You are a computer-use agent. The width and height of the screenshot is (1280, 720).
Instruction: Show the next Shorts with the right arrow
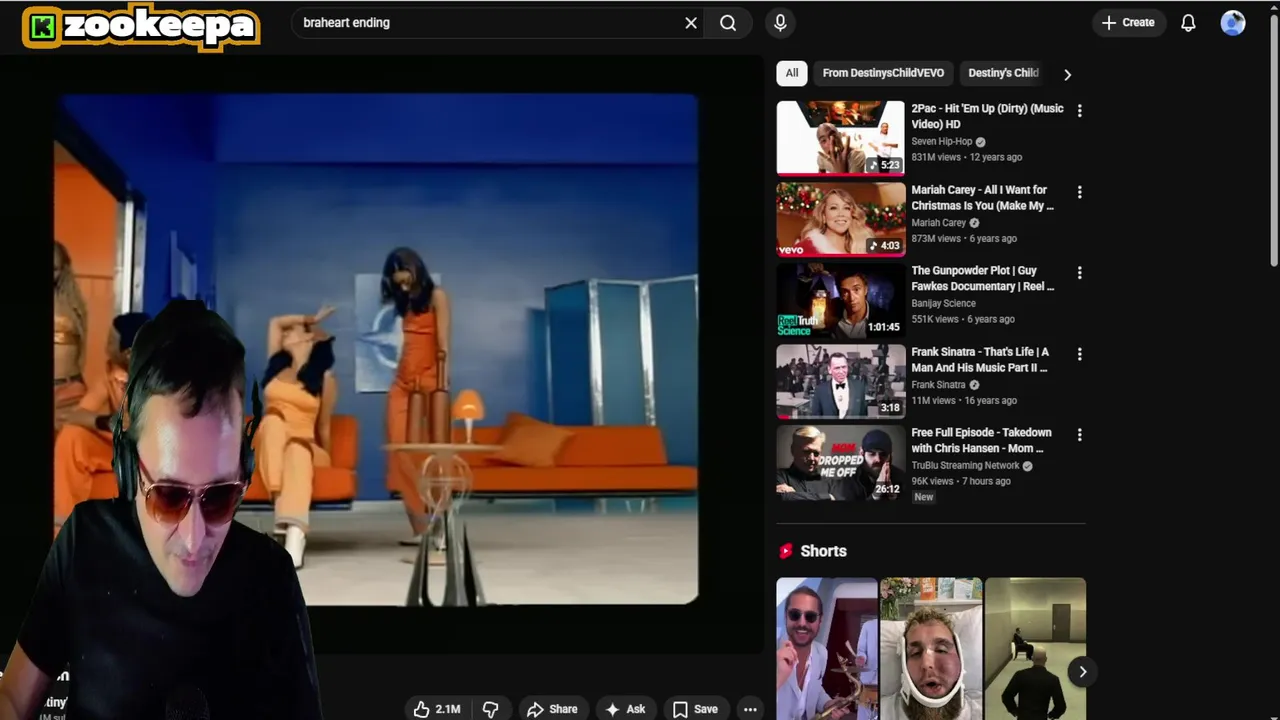click(1082, 672)
